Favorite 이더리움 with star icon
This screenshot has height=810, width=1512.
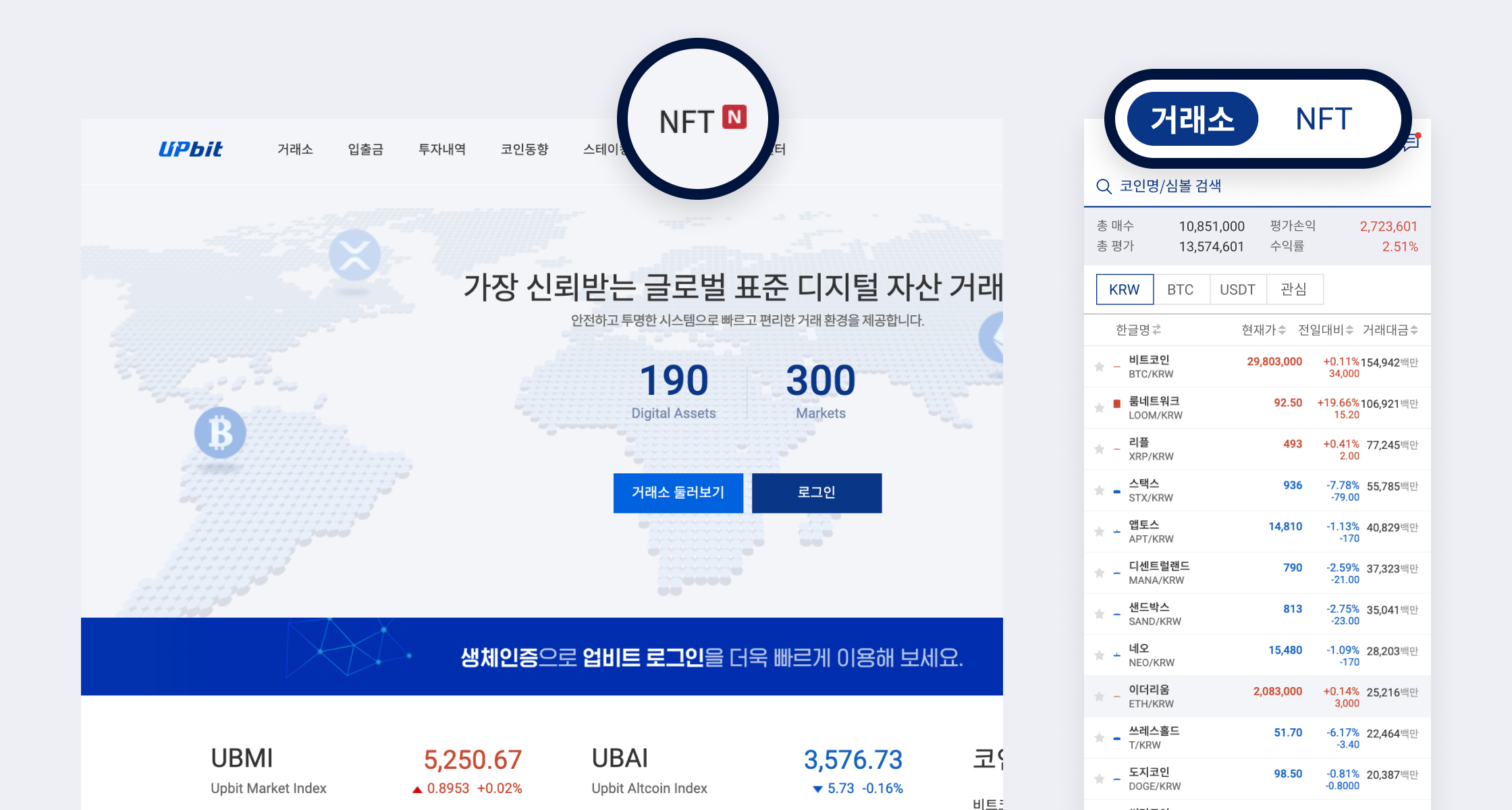point(1100,696)
